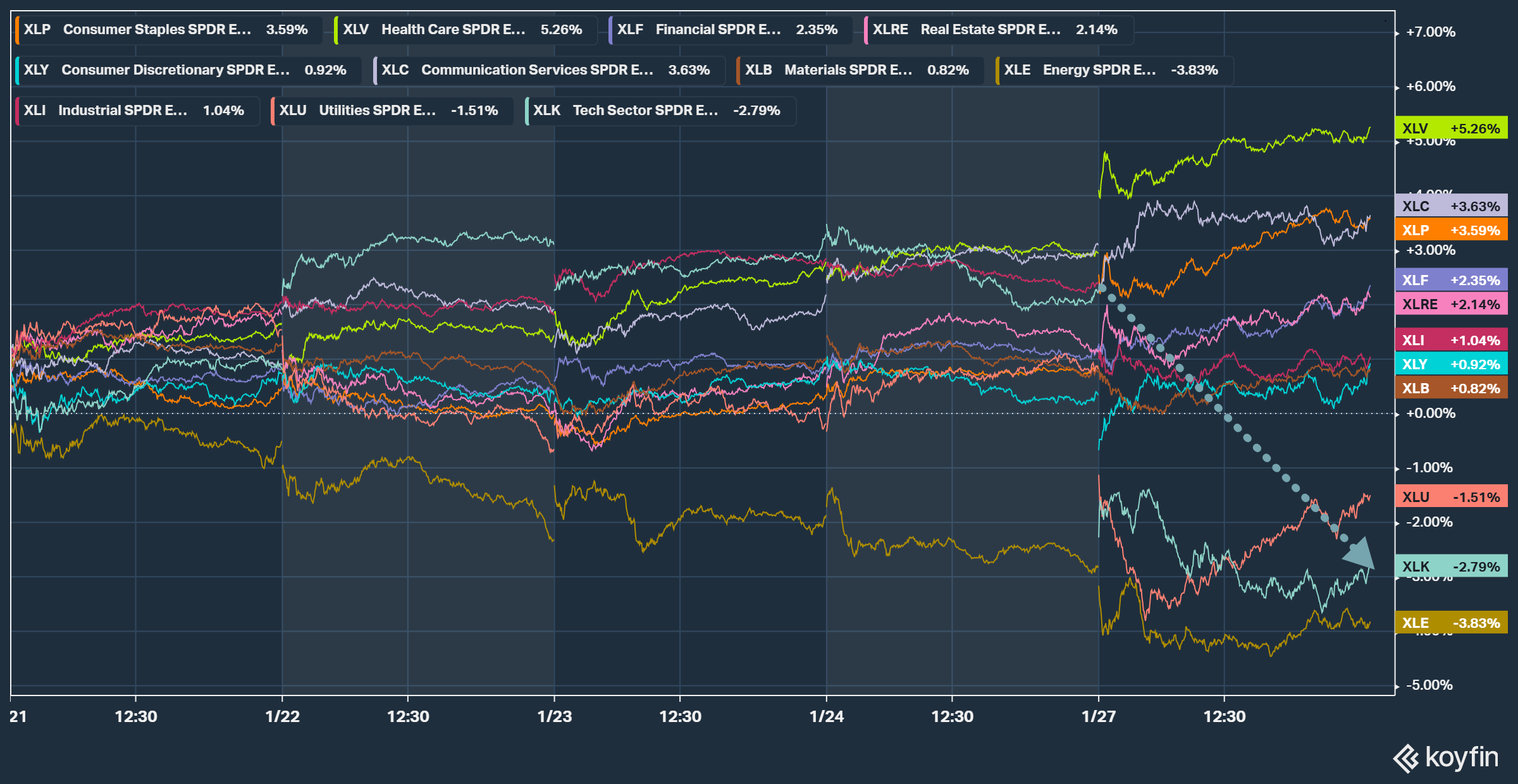This screenshot has width=1518, height=784.
Task: Click the +7.00% y-axis label
Action: pyautogui.click(x=1431, y=32)
